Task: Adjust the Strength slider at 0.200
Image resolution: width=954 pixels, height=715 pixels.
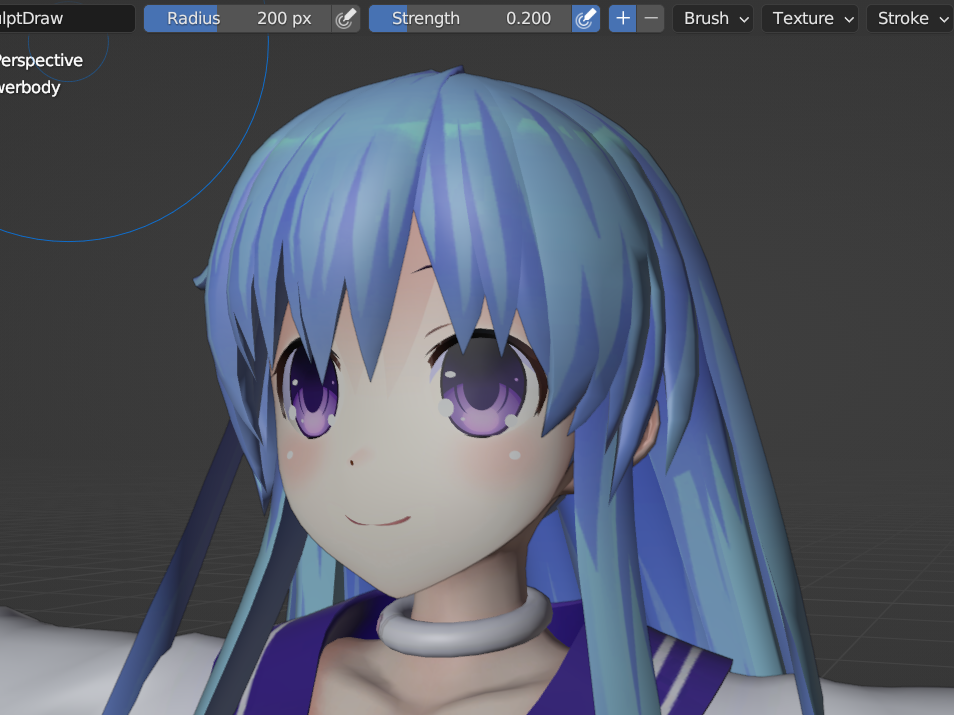Action: click(x=470, y=18)
